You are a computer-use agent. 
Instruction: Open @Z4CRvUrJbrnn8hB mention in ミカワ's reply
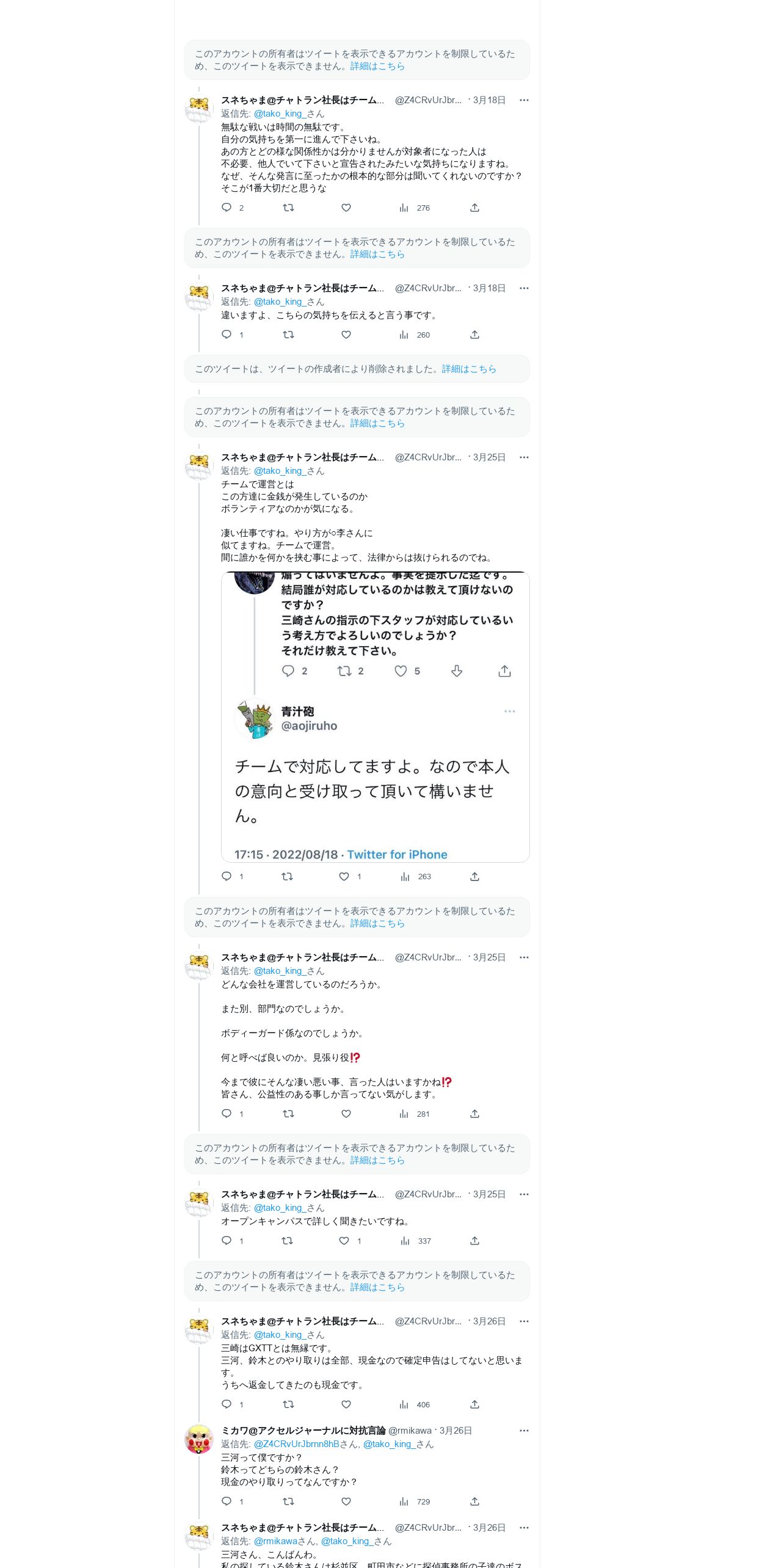click(x=296, y=1444)
